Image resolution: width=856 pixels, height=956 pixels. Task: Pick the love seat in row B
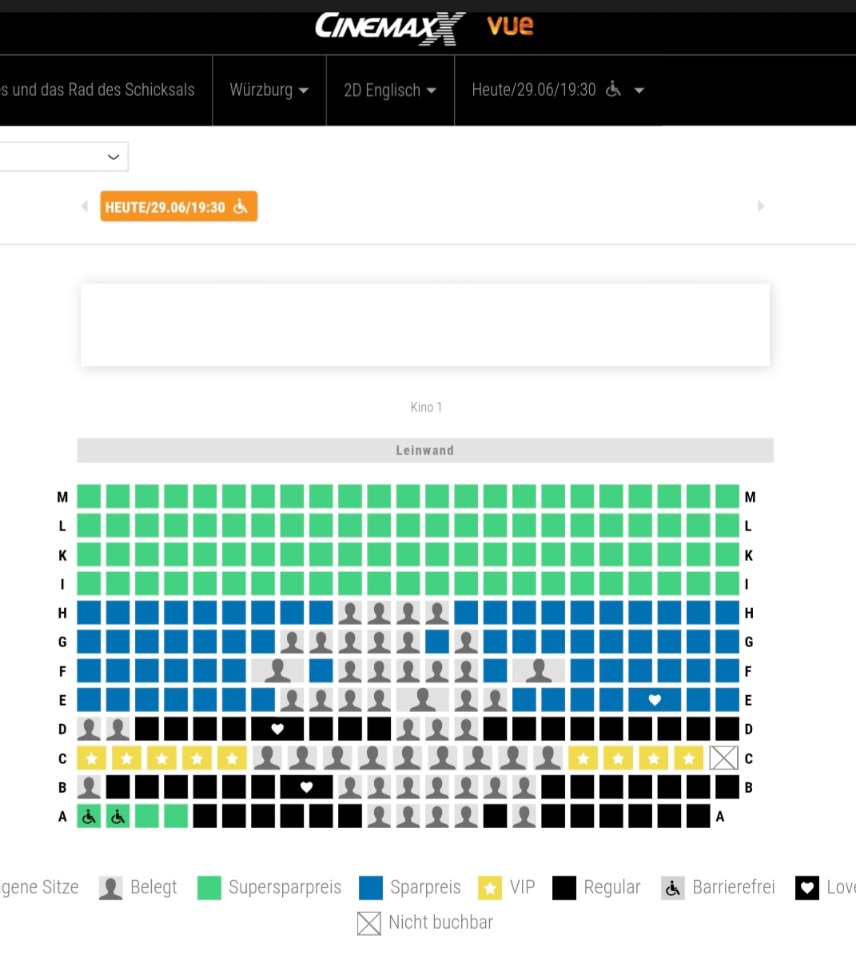point(307,787)
